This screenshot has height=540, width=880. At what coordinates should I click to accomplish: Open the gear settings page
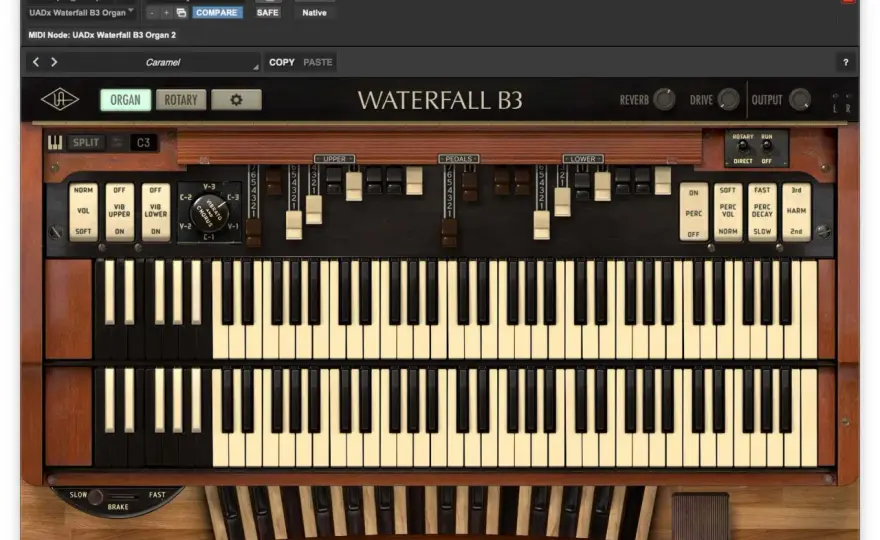236,100
